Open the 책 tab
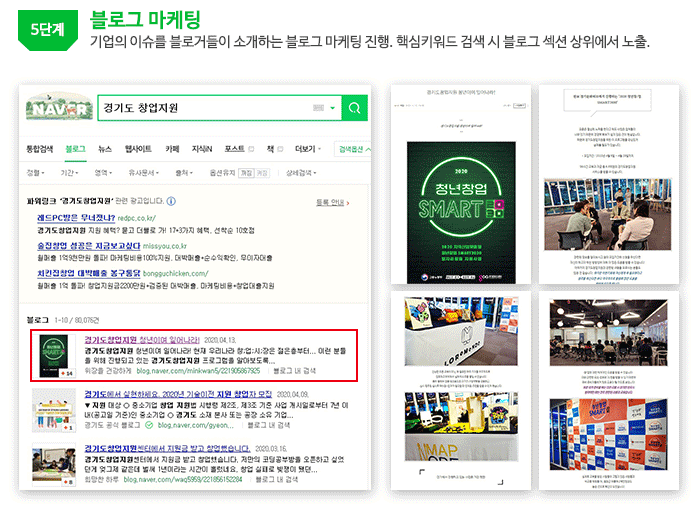Viewport: 700px width, 526px height. click(x=271, y=149)
